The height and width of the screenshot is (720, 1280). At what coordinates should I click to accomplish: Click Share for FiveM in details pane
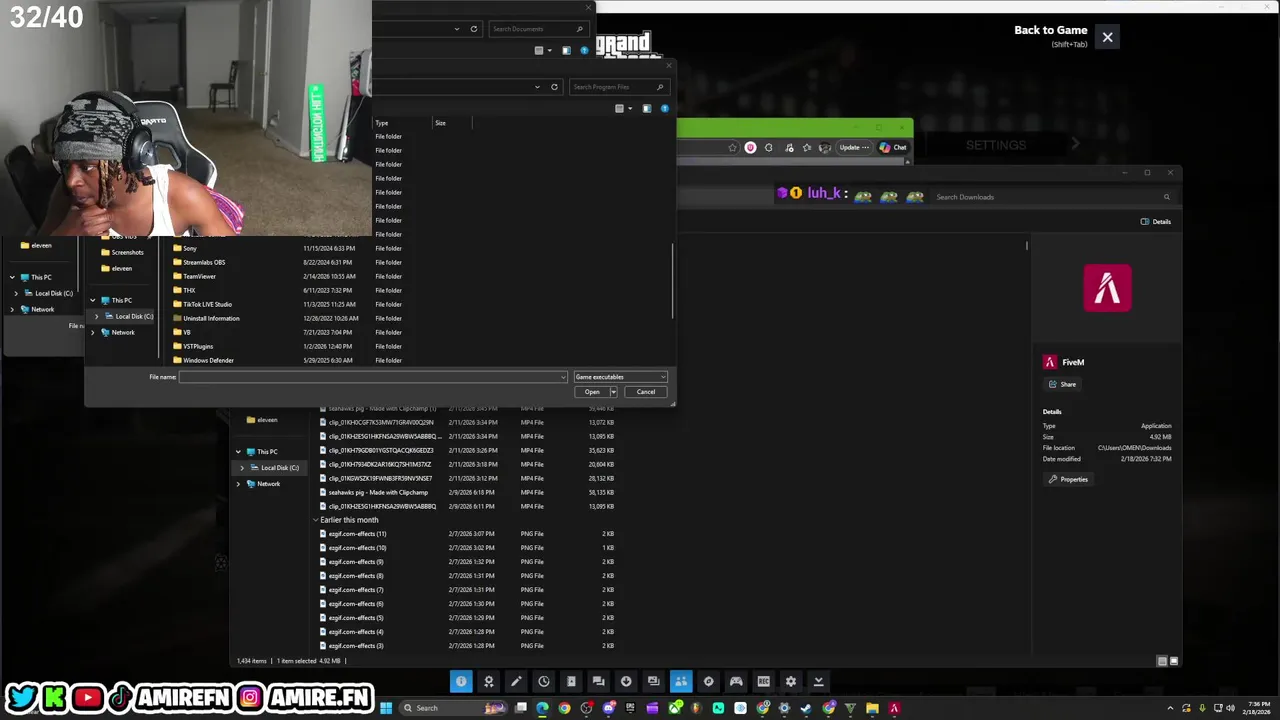[x=1062, y=384]
